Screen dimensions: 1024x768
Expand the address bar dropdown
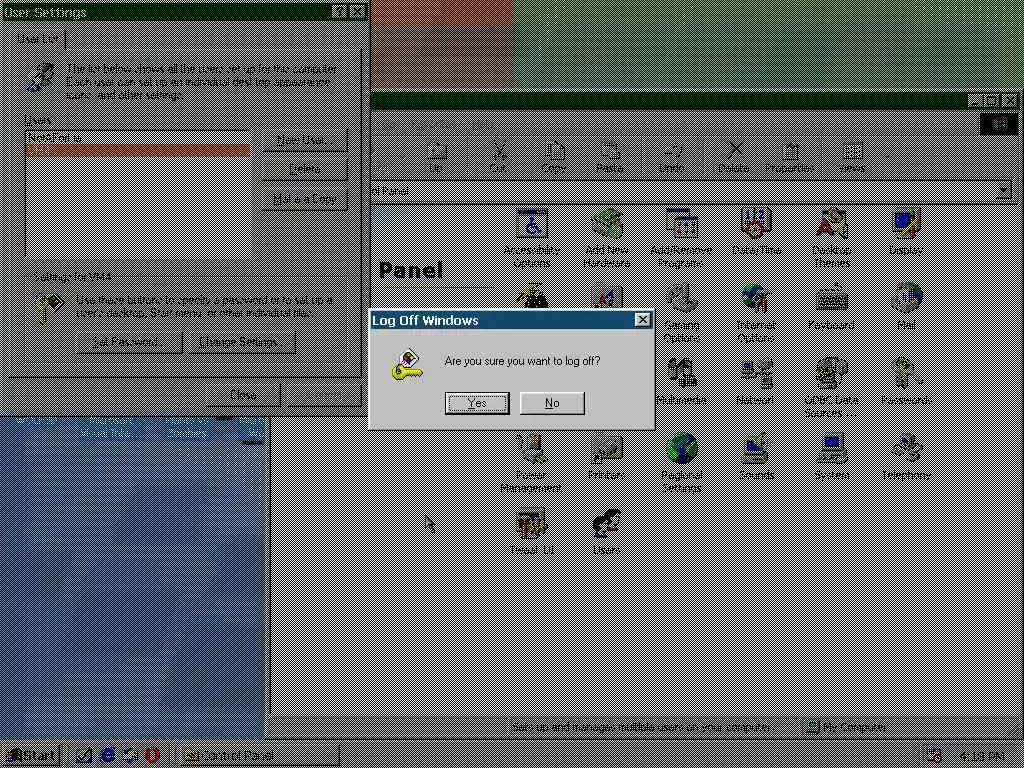pyautogui.click(x=1004, y=191)
